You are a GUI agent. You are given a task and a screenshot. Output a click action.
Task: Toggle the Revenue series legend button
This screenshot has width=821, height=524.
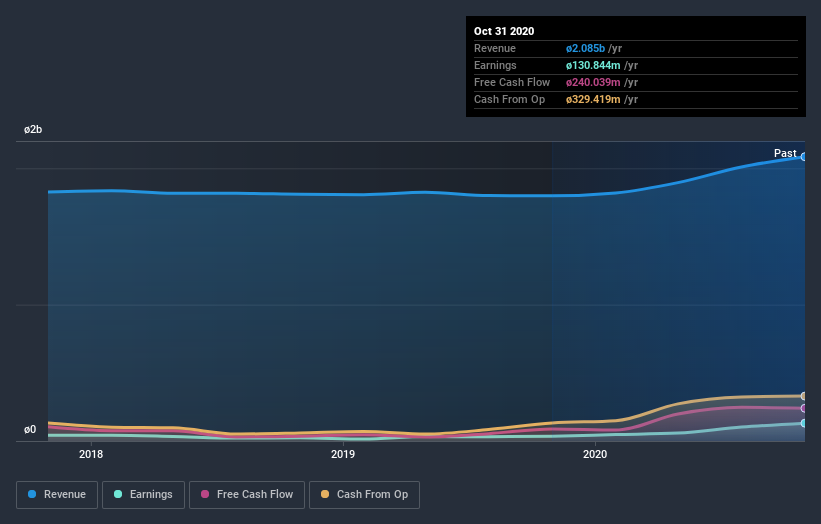(57, 495)
